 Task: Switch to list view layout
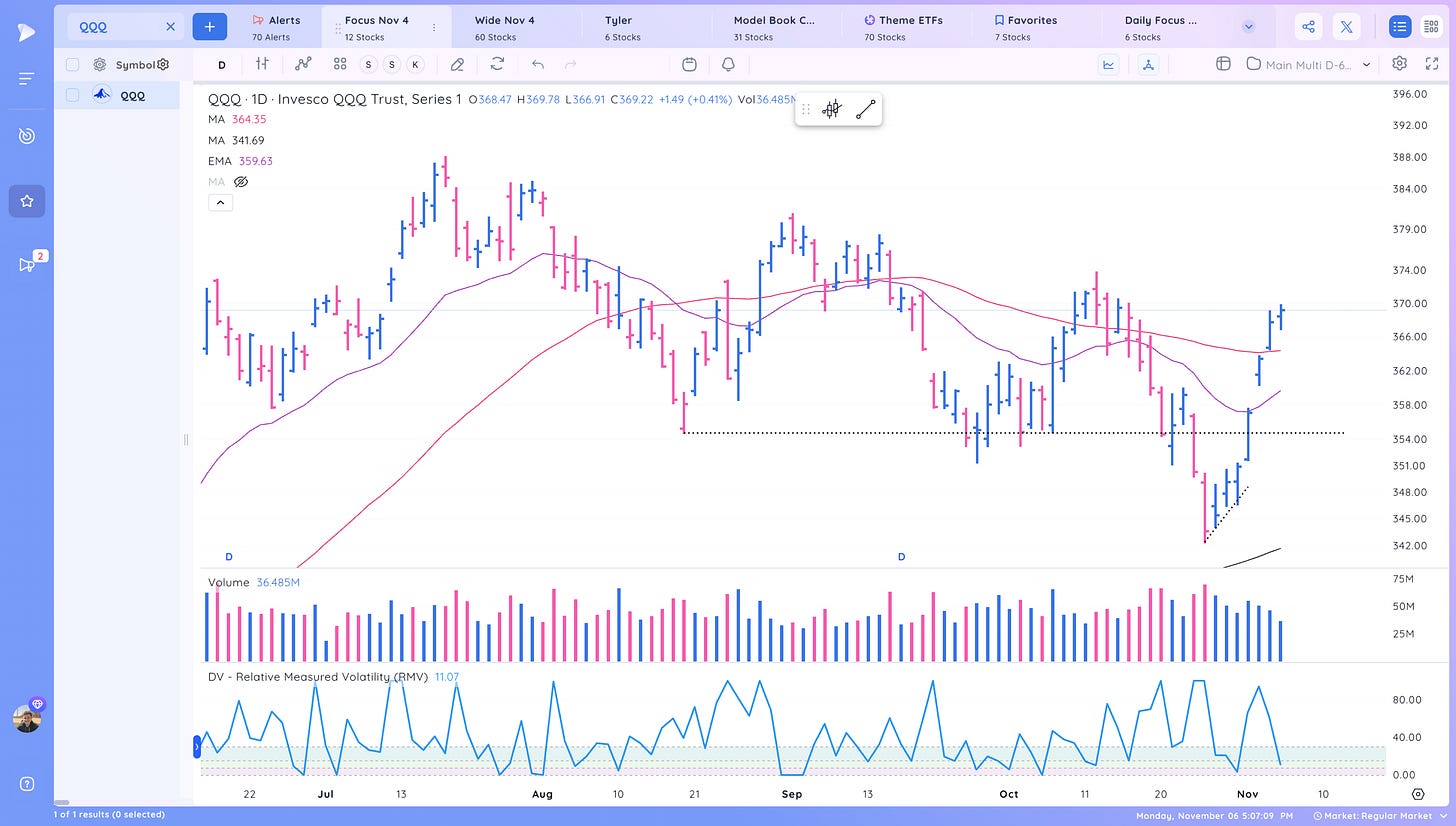click(x=1400, y=27)
